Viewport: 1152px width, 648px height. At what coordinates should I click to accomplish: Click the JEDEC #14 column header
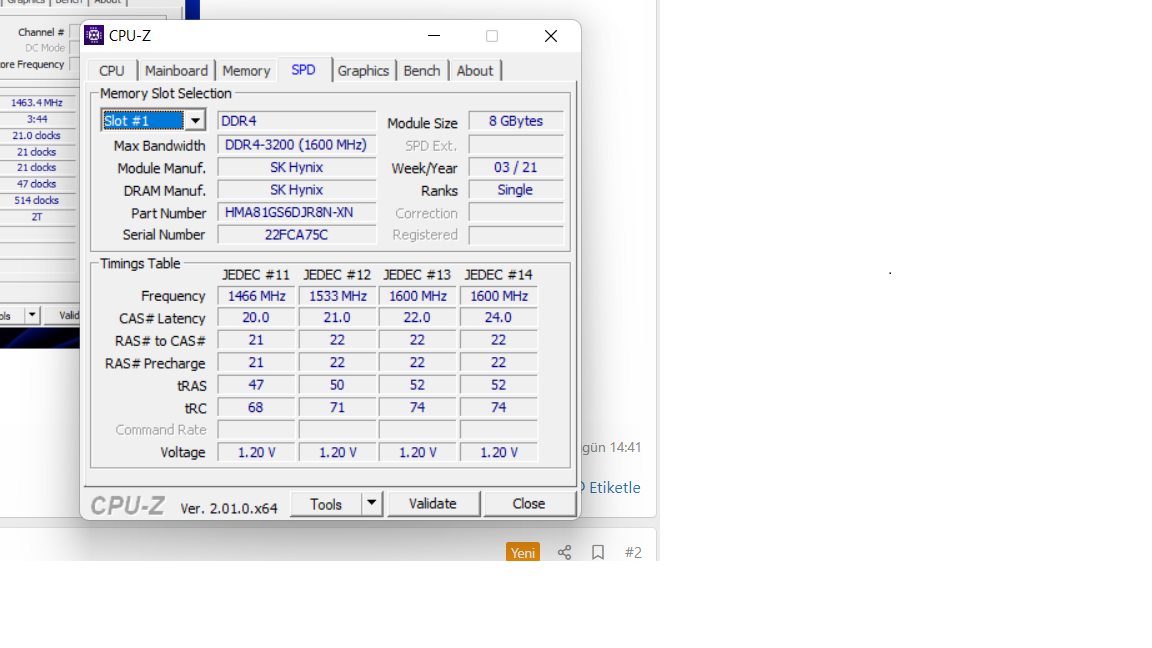[498, 275]
